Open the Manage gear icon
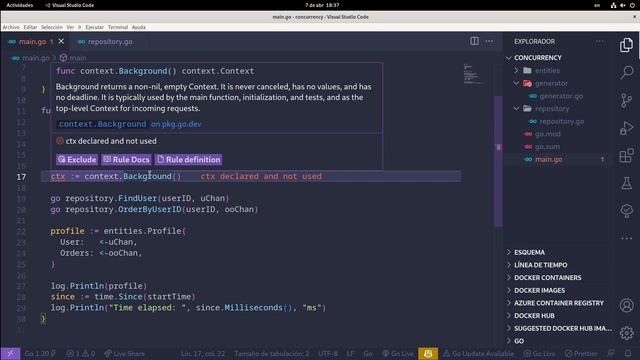The height and width of the screenshot is (360, 640). (x=627, y=333)
